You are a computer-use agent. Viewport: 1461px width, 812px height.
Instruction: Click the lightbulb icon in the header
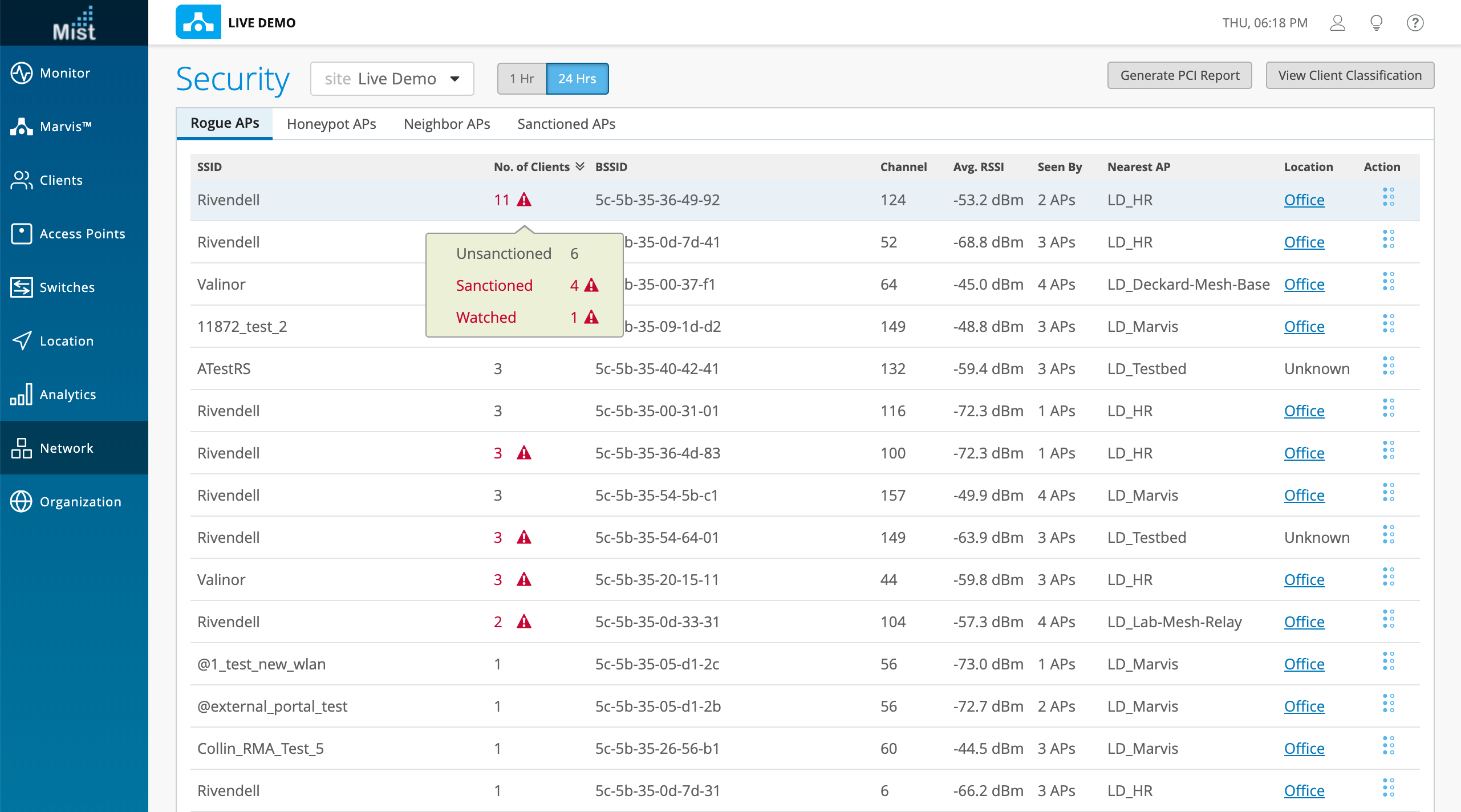[x=1376, y=23]
